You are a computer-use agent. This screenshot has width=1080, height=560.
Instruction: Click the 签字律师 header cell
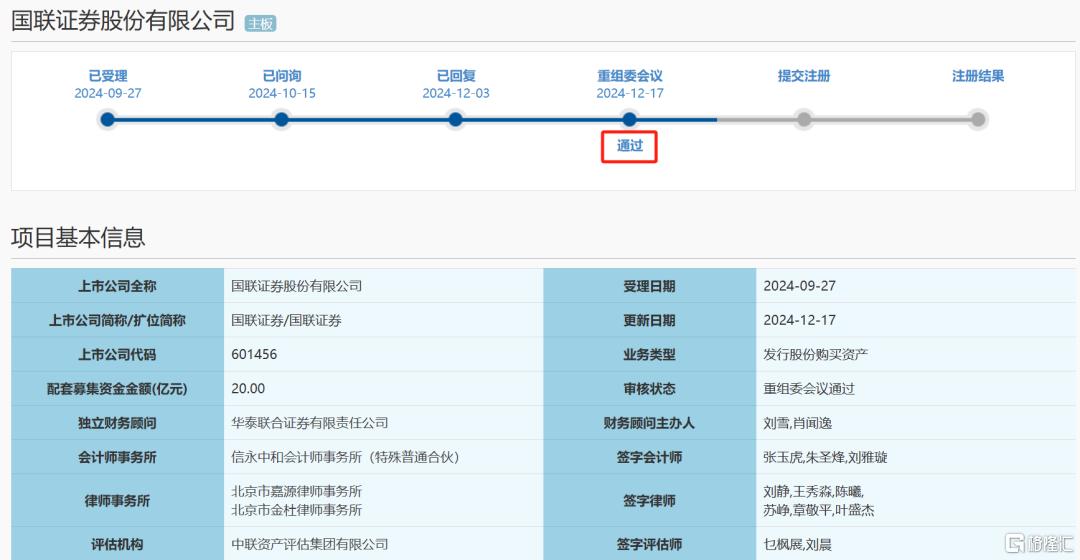click(x=649, y=501)
